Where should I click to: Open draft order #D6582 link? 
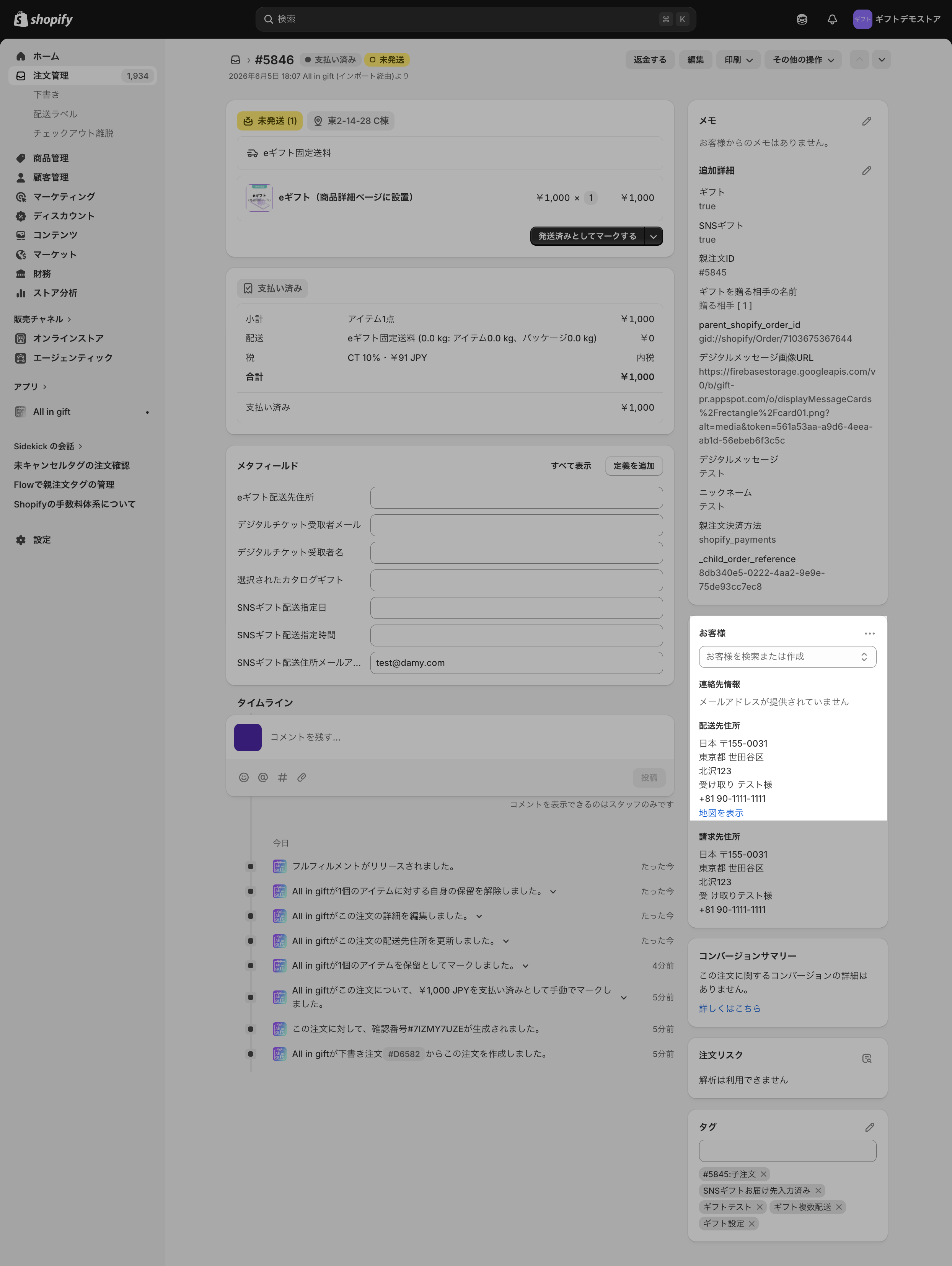click(404, 1054)
